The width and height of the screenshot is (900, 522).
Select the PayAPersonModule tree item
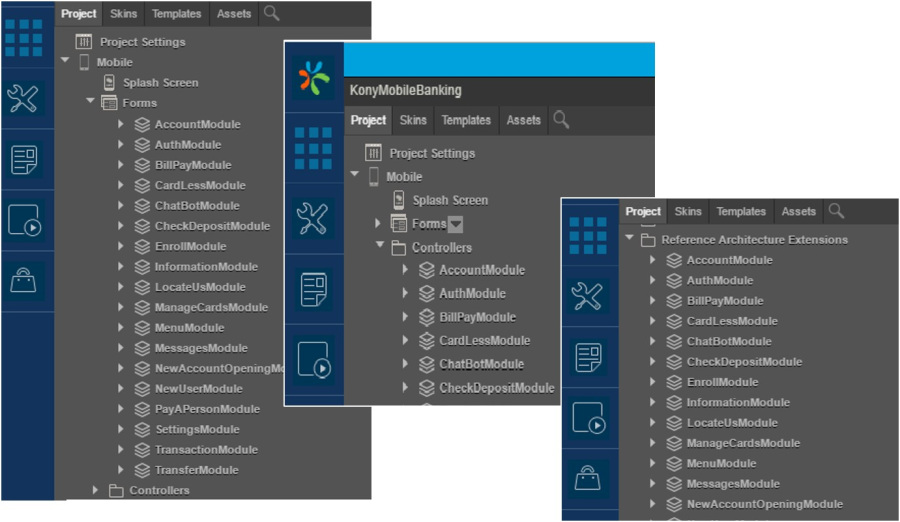(207, 409)
